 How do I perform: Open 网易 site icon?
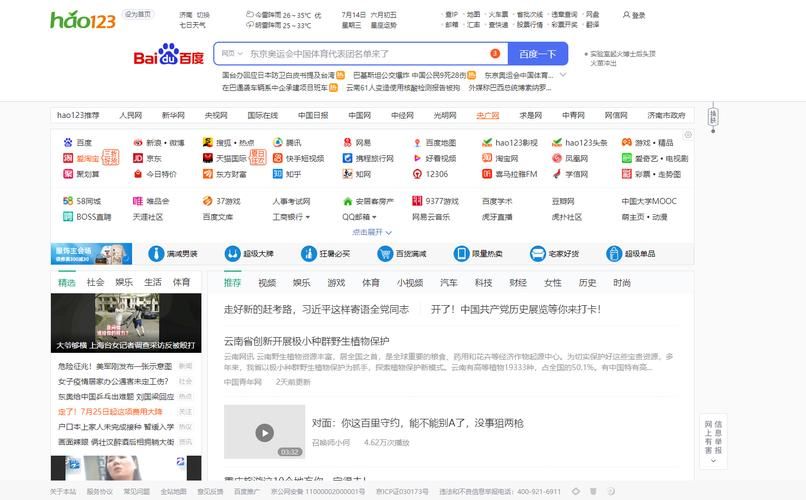tap(347, 142)
